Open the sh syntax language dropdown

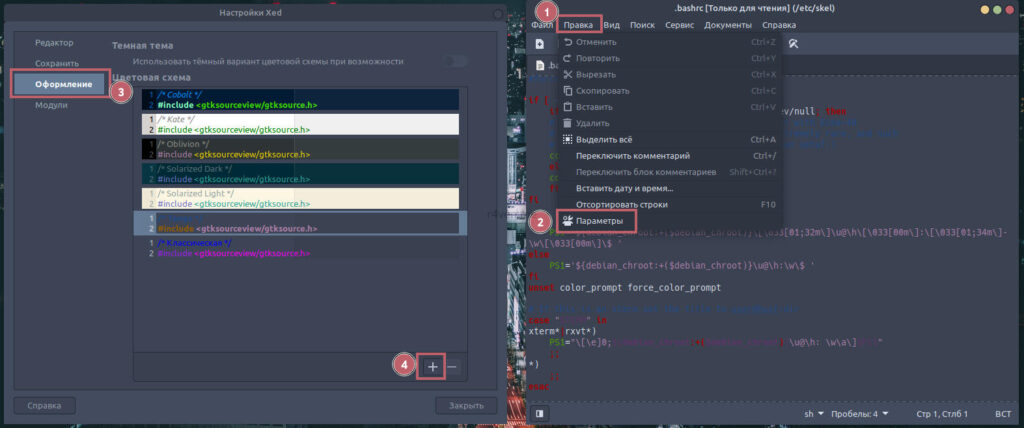pos(814,413)
